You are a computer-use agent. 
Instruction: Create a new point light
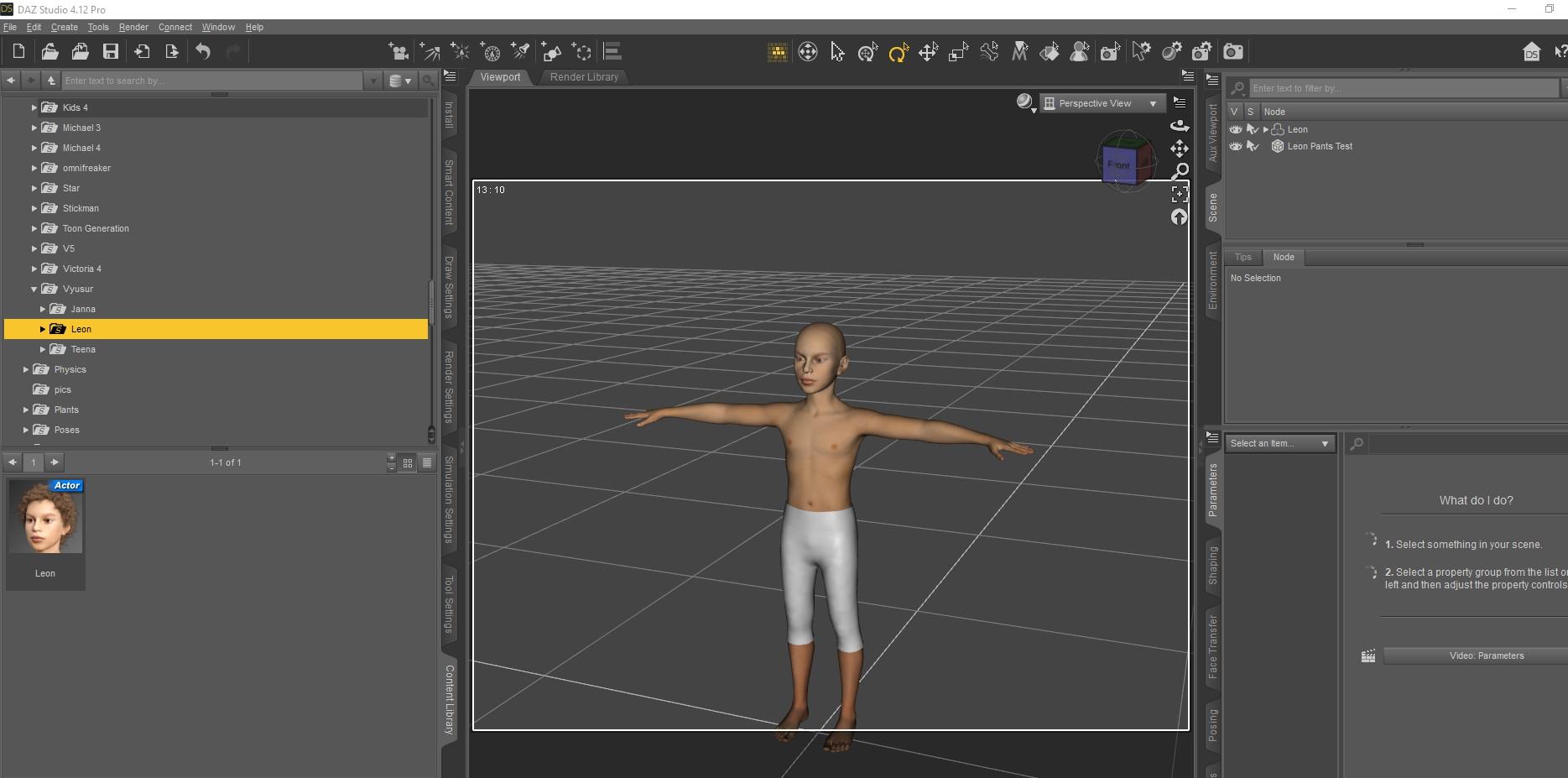pyautogui.click(x=460, y=52)
